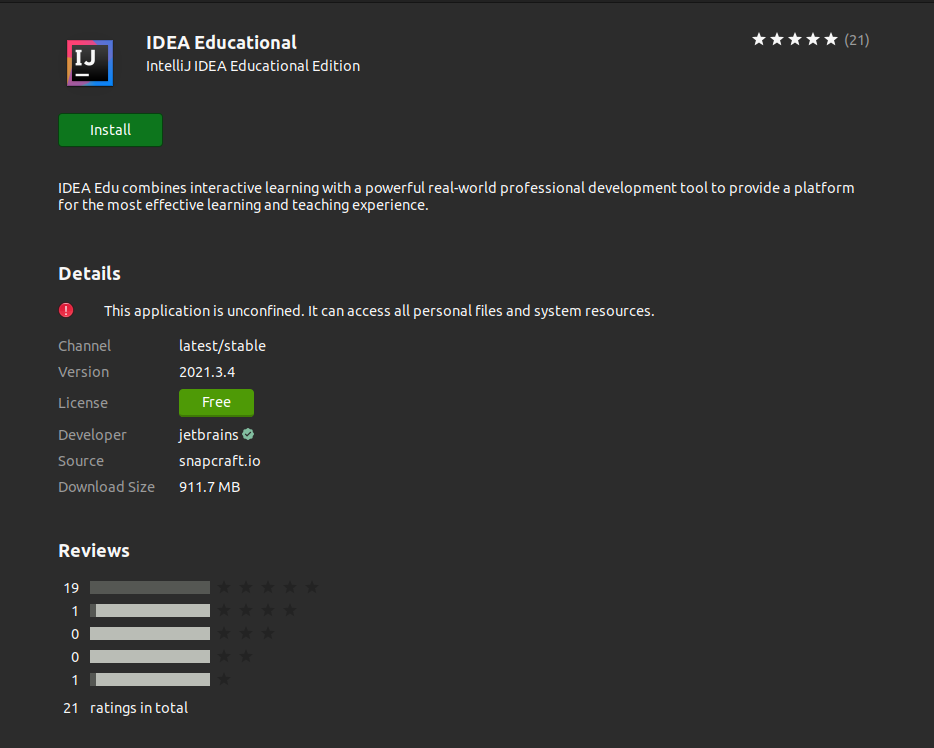Viewport: 934px width, 748px height.
Task: Click the (21) review count
Action: pos(857,40)
